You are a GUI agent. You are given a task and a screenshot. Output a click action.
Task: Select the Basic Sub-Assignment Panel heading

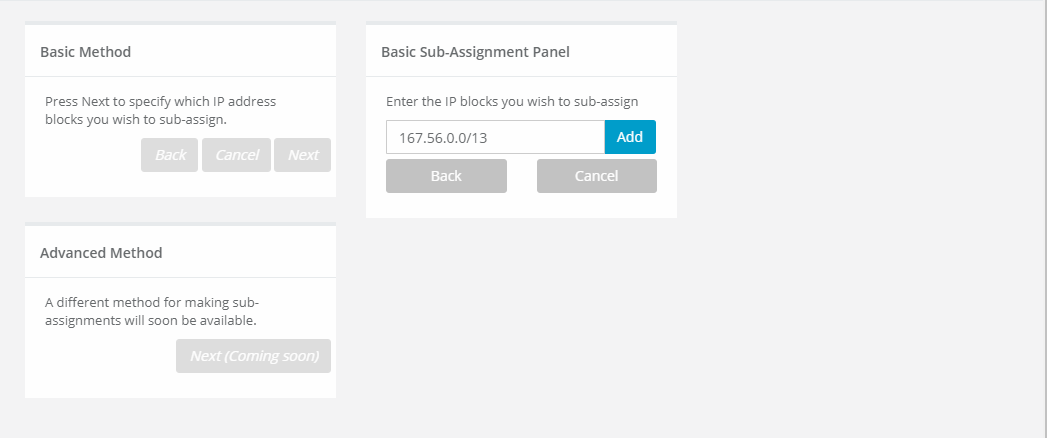click(x=475, y=51)
